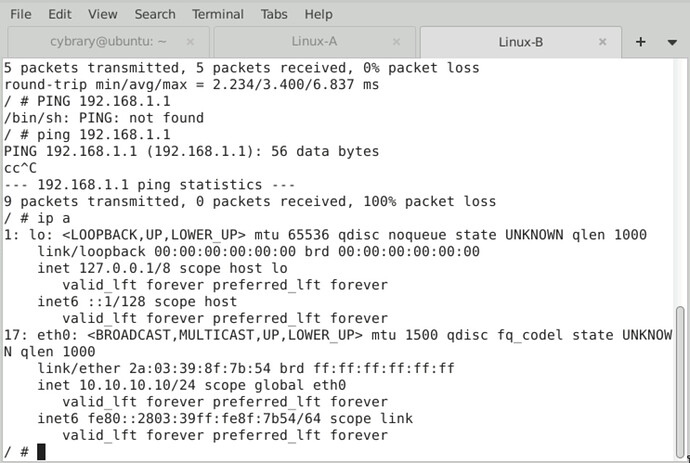
Task: Open the View menu
Action: click(x=102, y=15)
